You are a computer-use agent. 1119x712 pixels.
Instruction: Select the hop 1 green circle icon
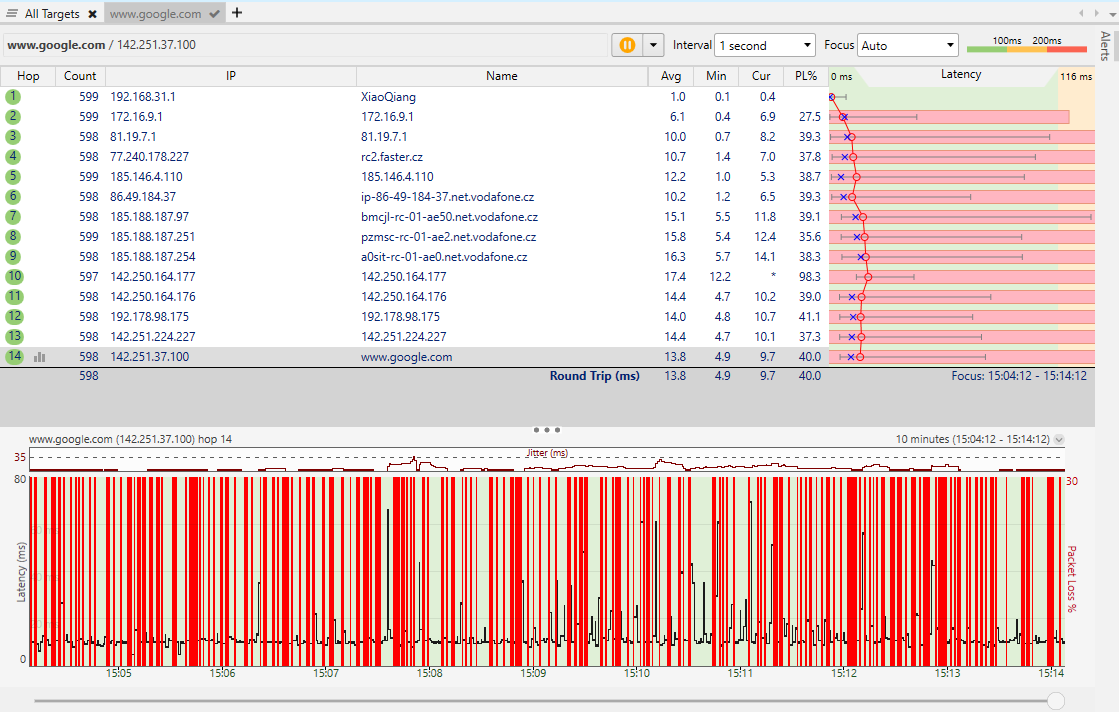[13, 97]
